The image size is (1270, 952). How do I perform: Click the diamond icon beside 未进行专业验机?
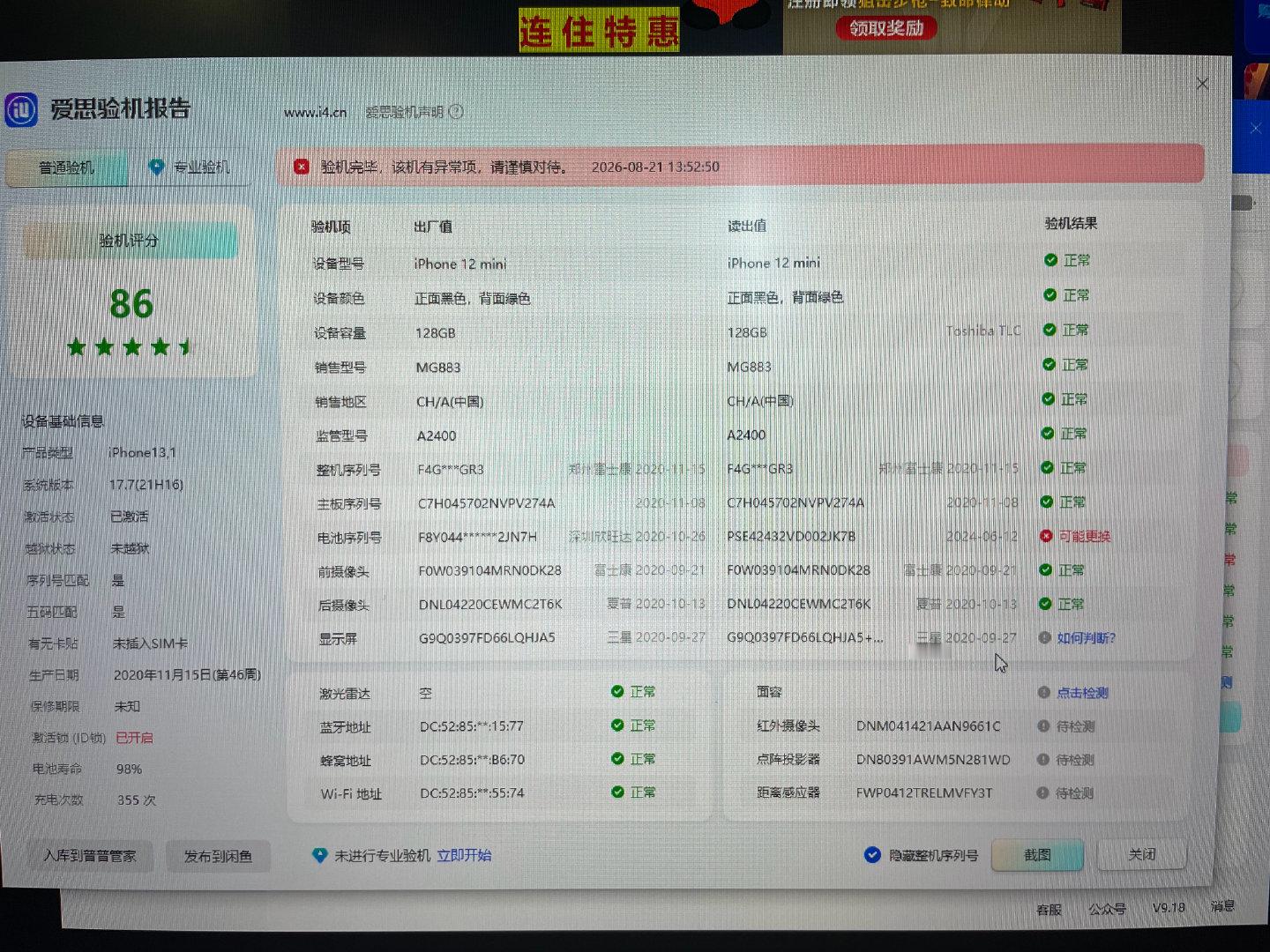pos(320,856)
